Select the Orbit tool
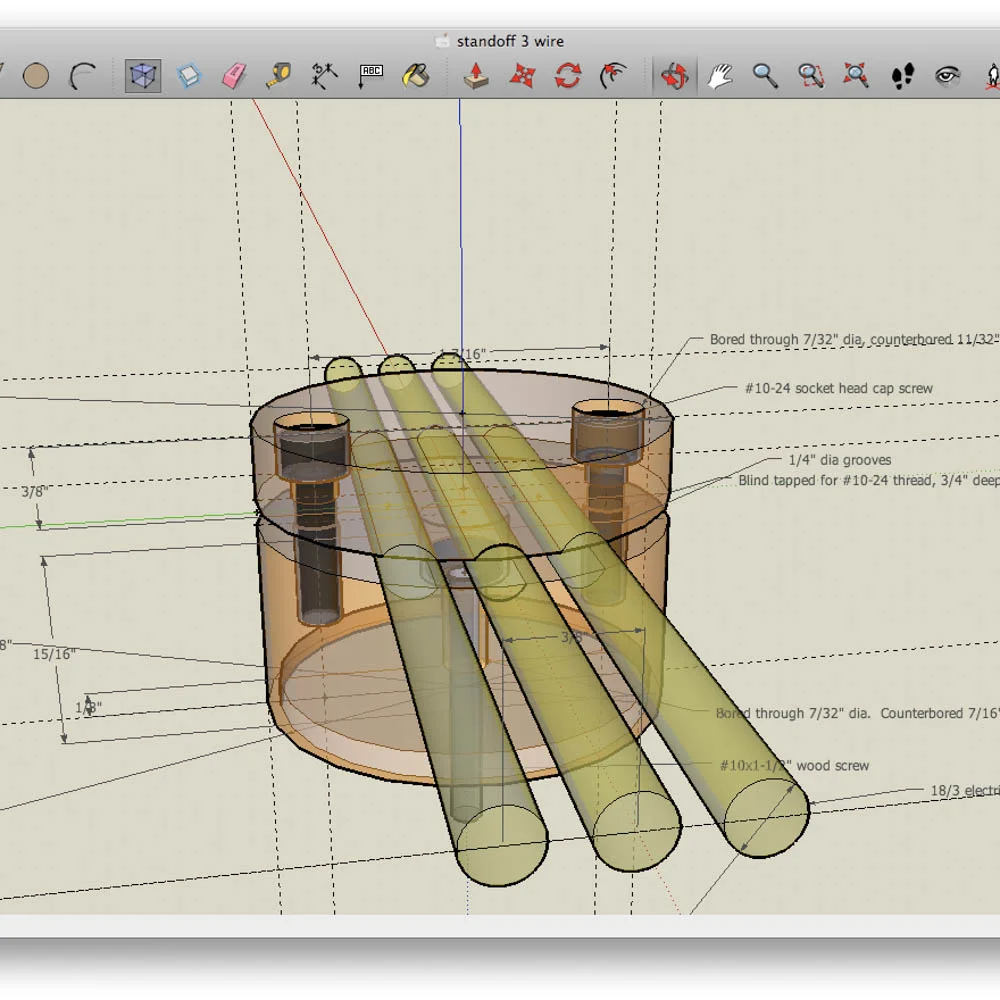Image resolution: width=1000 pixels, height=1000 pixels. [674, 77]
